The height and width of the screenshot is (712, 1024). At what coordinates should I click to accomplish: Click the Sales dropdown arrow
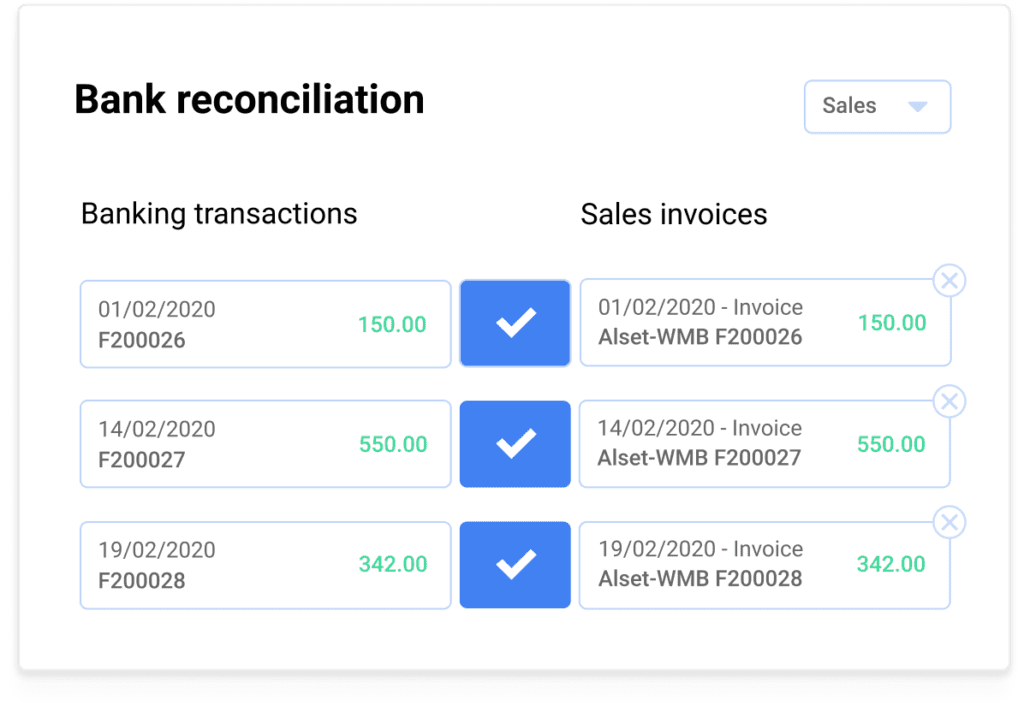(x=917, y=106)
